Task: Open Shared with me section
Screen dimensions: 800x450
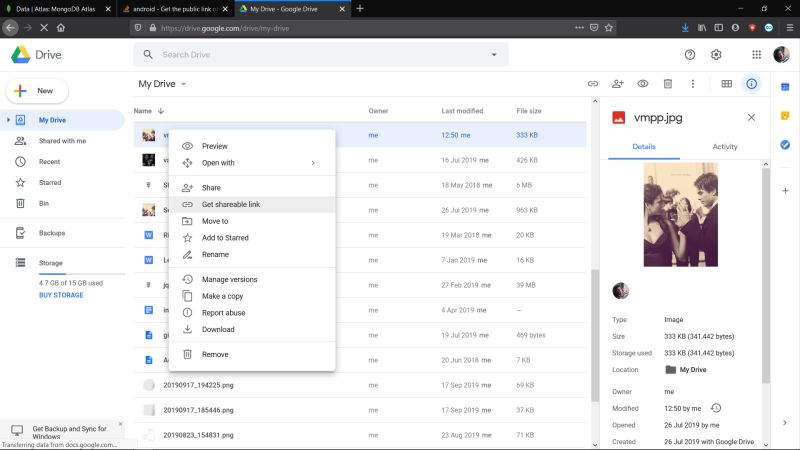Action: click(62, 141)
